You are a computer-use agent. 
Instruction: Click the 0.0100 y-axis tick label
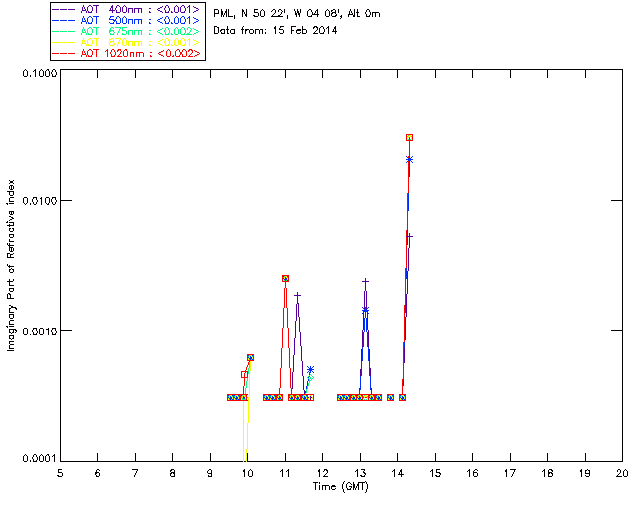[39, 201]
